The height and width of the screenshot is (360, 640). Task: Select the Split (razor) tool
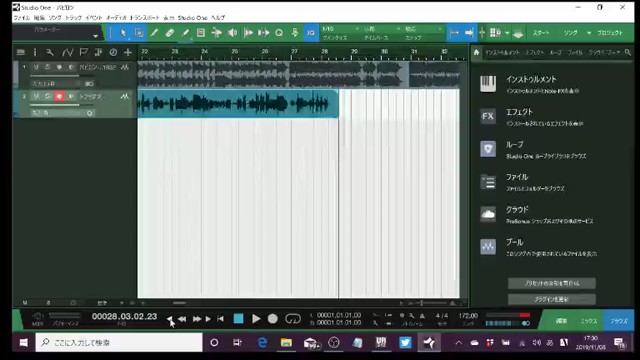[154, 33]
